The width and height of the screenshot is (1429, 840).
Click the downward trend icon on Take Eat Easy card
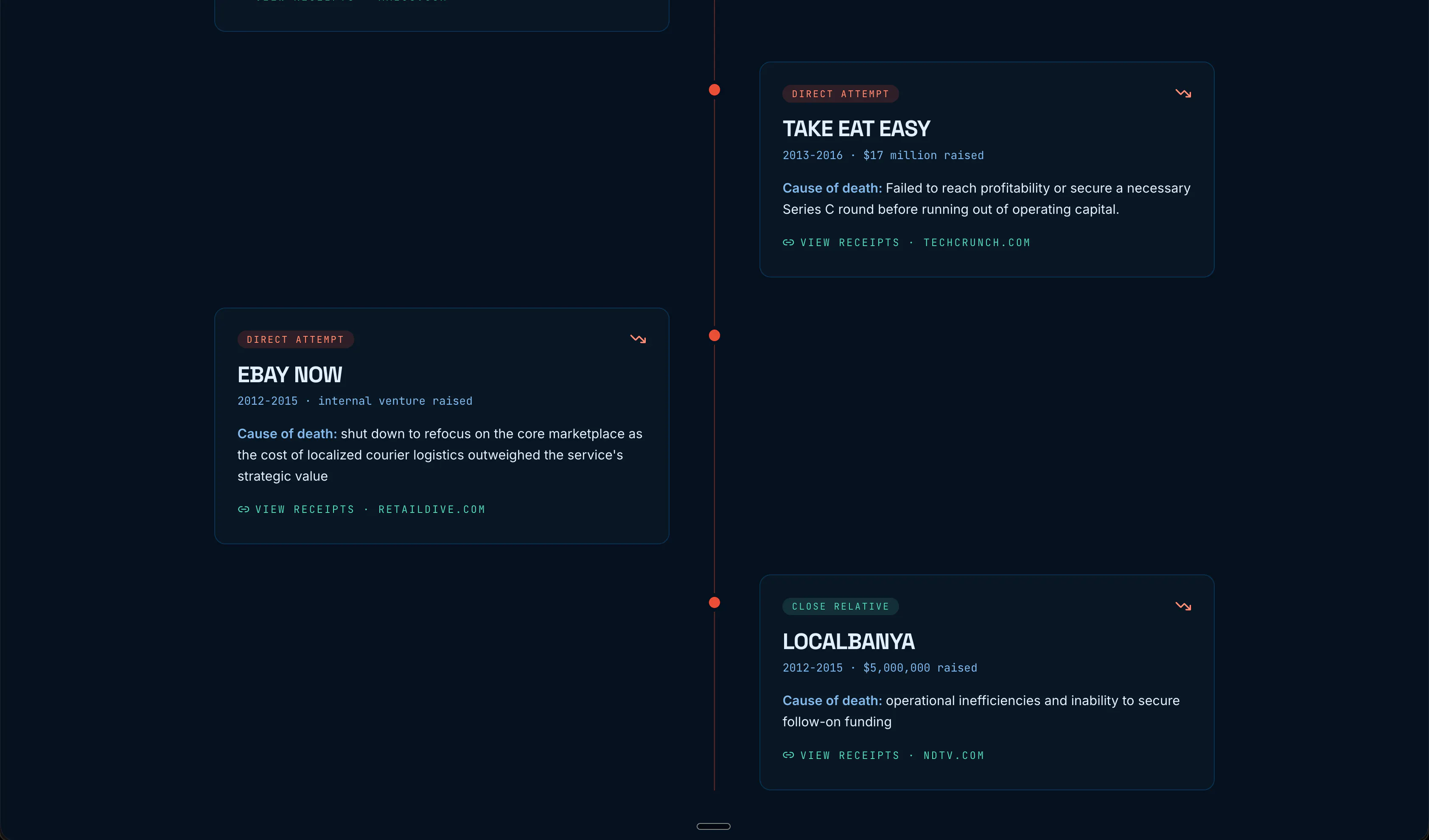(1183, 94)
